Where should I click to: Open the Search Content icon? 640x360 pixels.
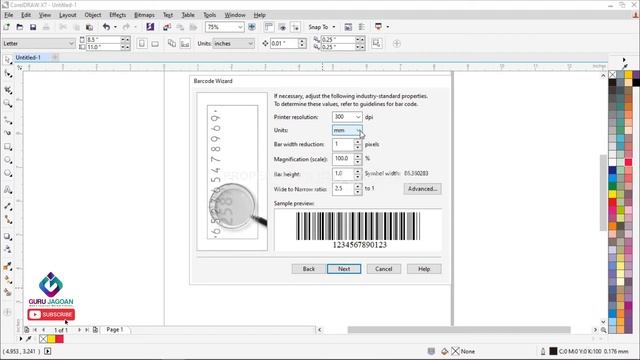point(150,27)
